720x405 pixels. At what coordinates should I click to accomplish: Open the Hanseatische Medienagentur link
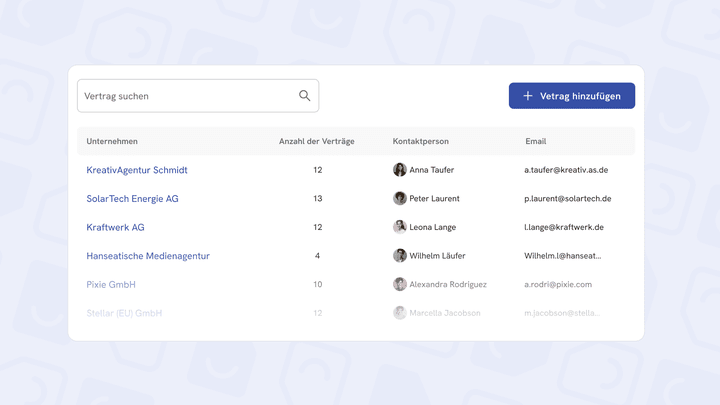coord(148,256)
